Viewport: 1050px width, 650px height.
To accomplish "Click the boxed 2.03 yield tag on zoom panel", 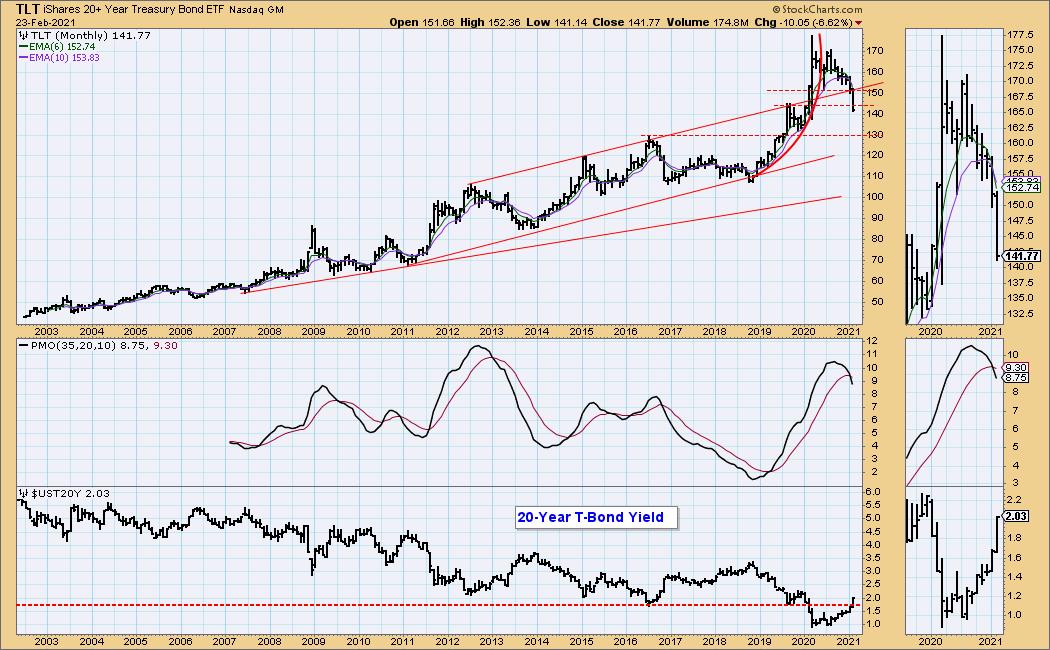I will click(x=1017, y=516).
